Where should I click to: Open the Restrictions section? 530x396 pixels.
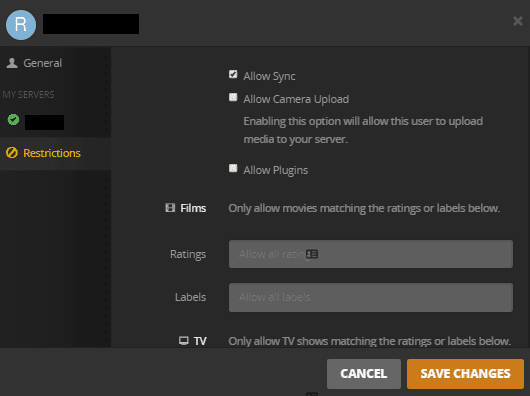point(55,153)
